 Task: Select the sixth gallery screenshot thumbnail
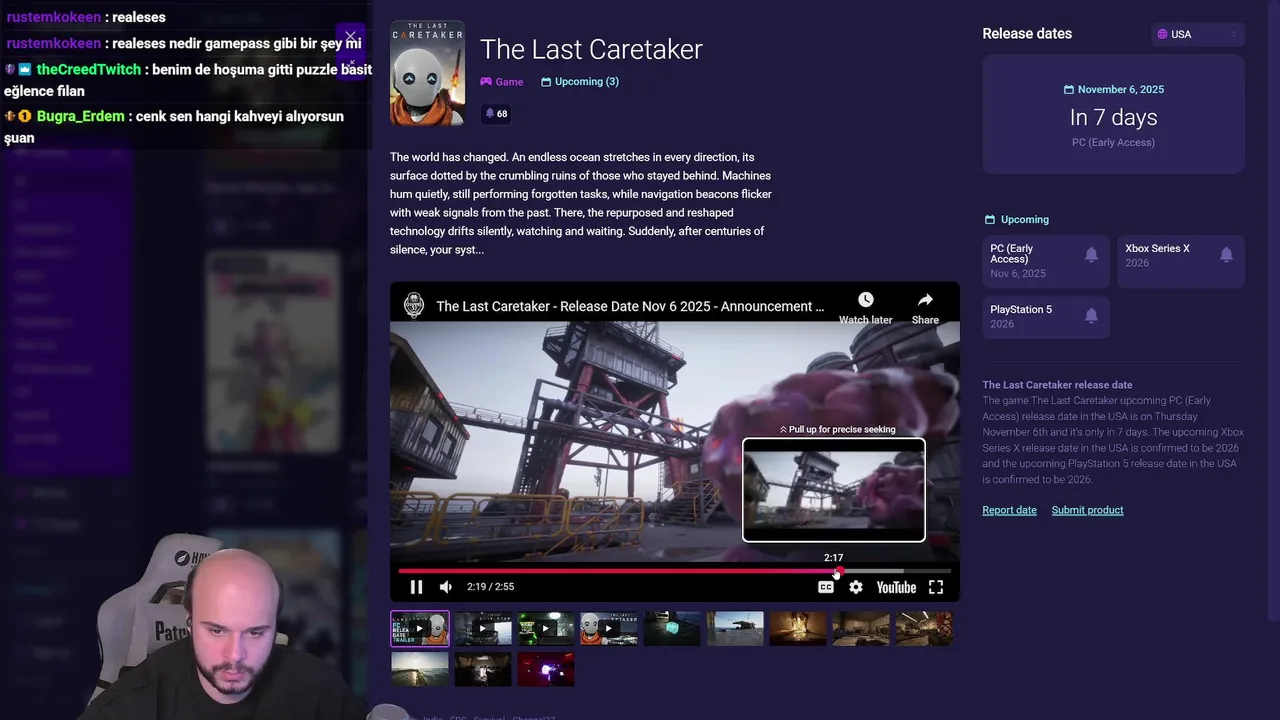(x=735, y=629)
